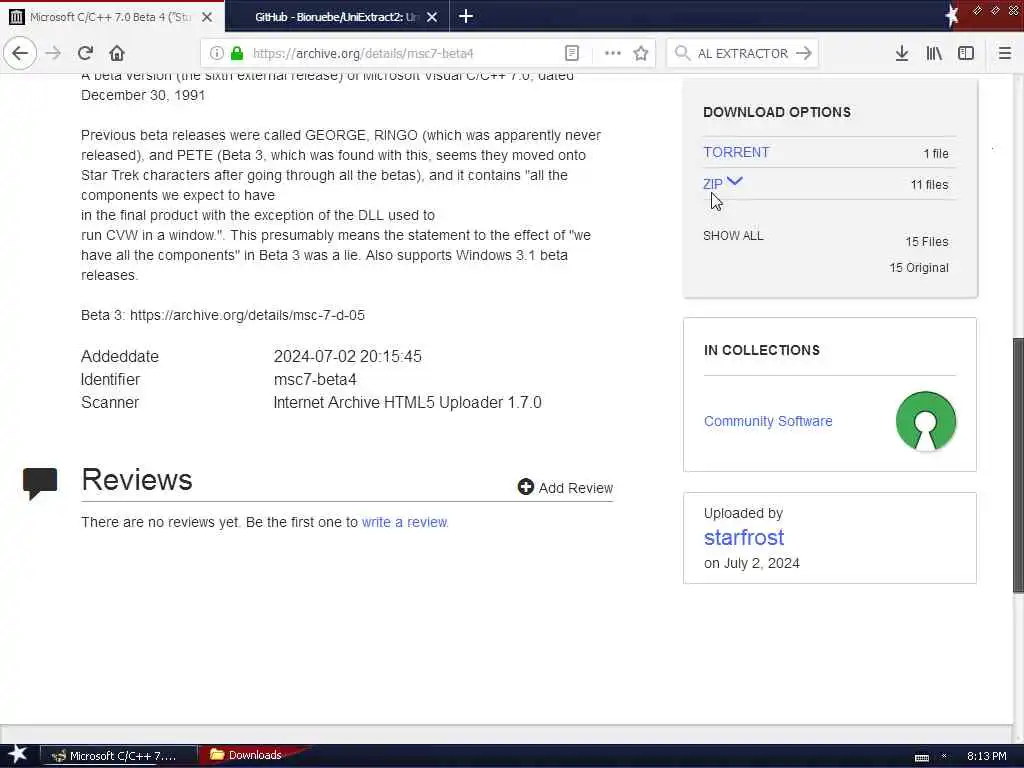Screen dimensions: 1024x768
Task: Click the 15 Files count
Action: pos(927,242)
